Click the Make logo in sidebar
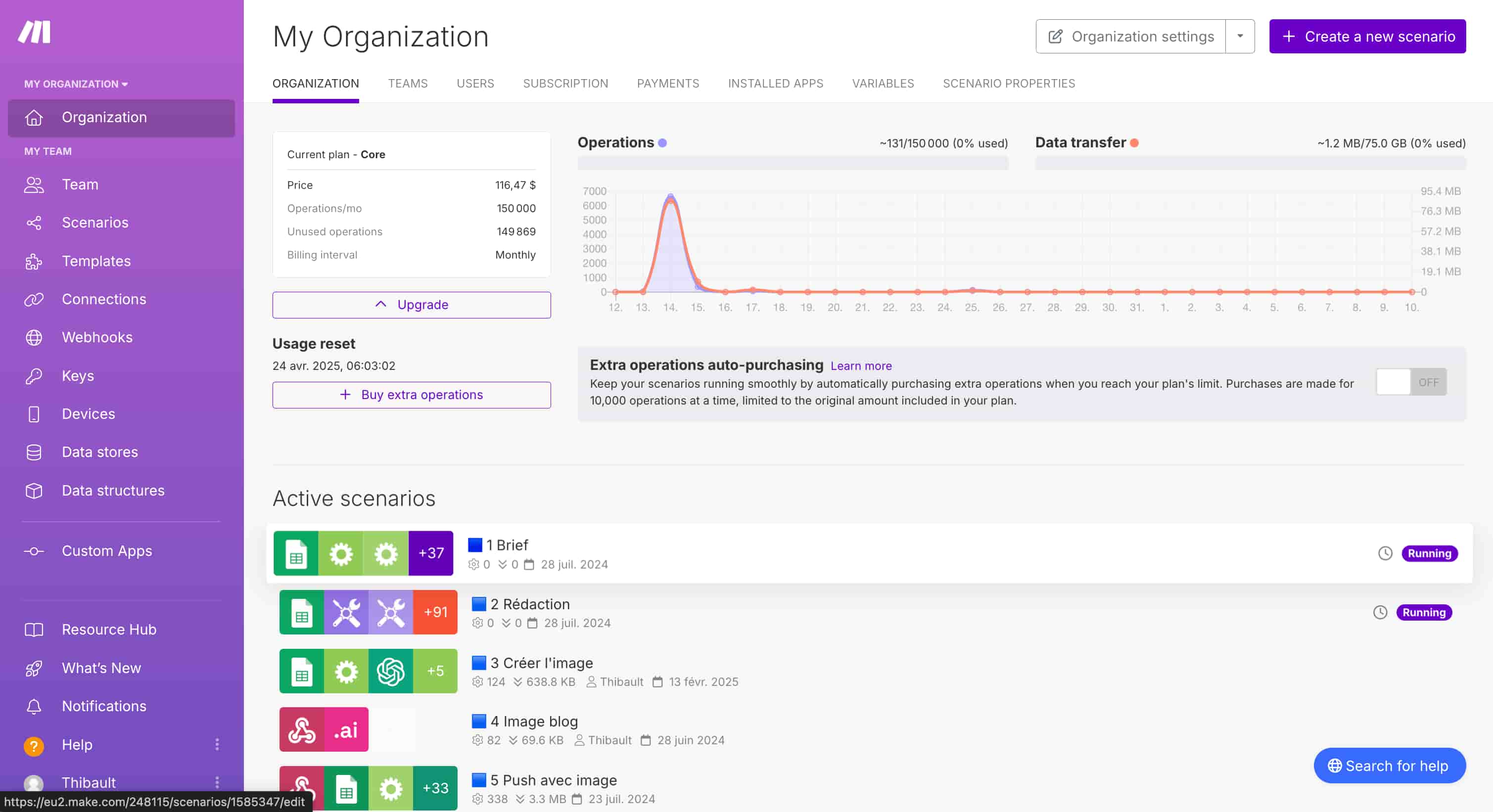1493x812 pixels. click(34, 32)
